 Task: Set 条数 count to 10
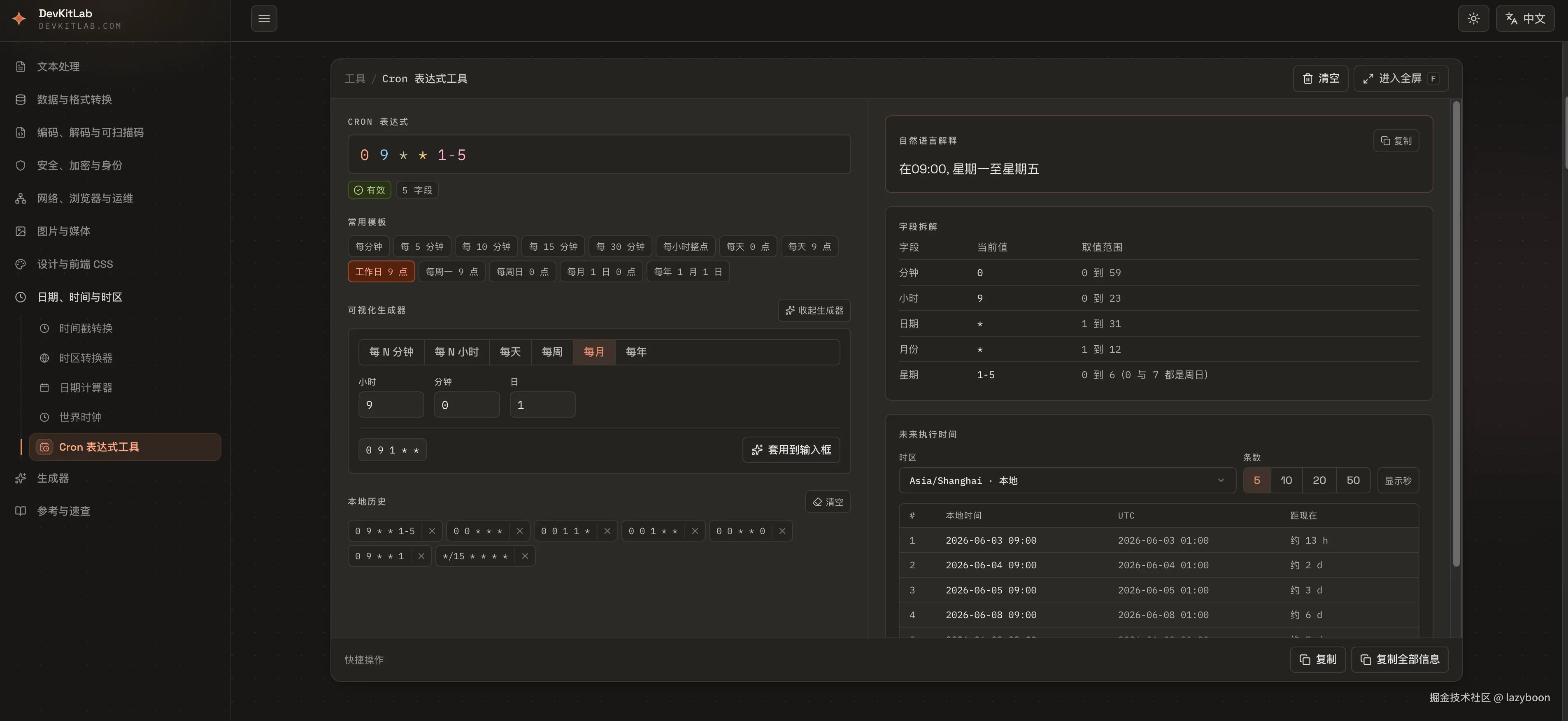[x=1286, y=480]
